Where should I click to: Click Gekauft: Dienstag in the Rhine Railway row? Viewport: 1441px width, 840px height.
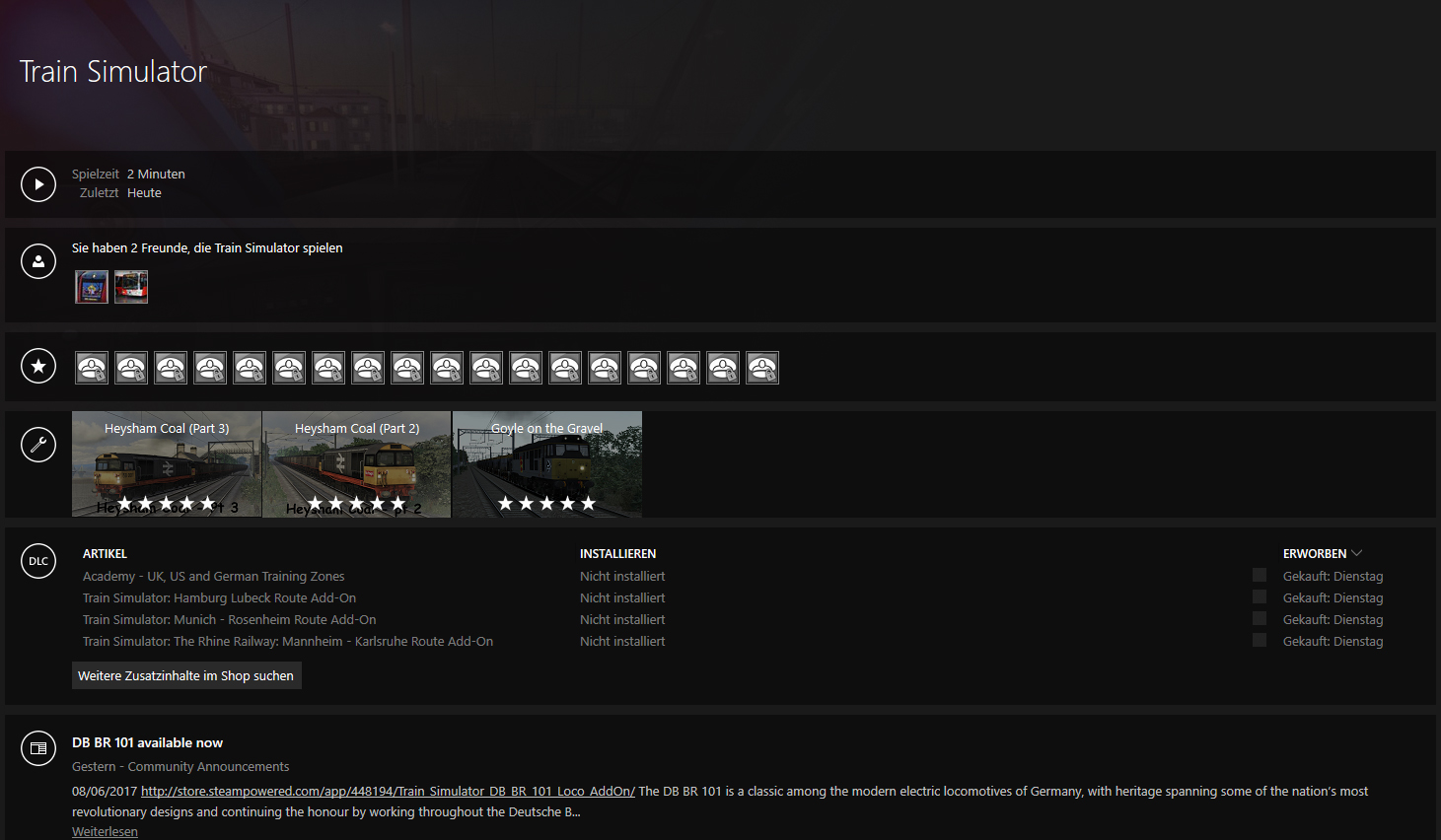[1333, 641]
